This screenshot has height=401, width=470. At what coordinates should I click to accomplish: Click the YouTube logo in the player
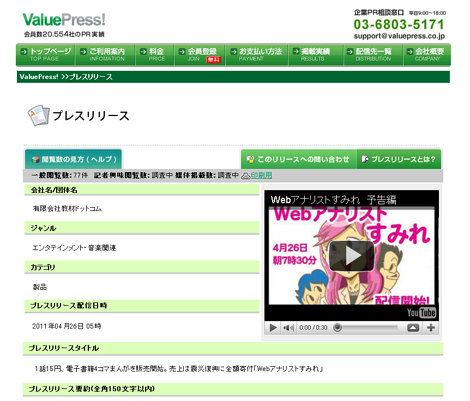pyautogui.click(x=421, y=312)
